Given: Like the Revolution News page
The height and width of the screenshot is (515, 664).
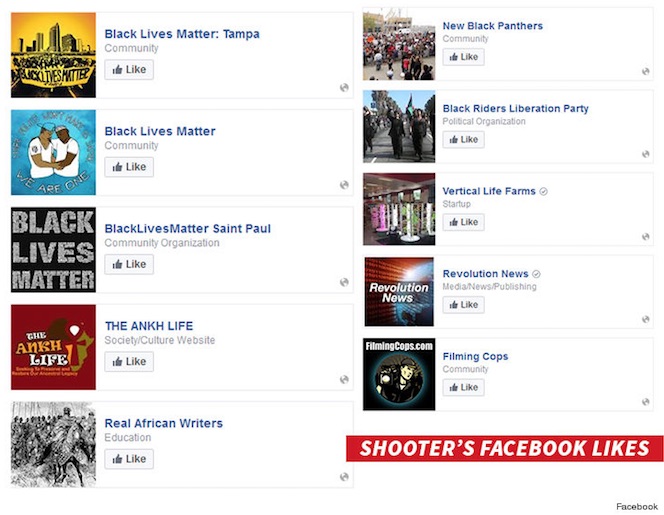Looking at the screenshot, I should coord(464,305).
